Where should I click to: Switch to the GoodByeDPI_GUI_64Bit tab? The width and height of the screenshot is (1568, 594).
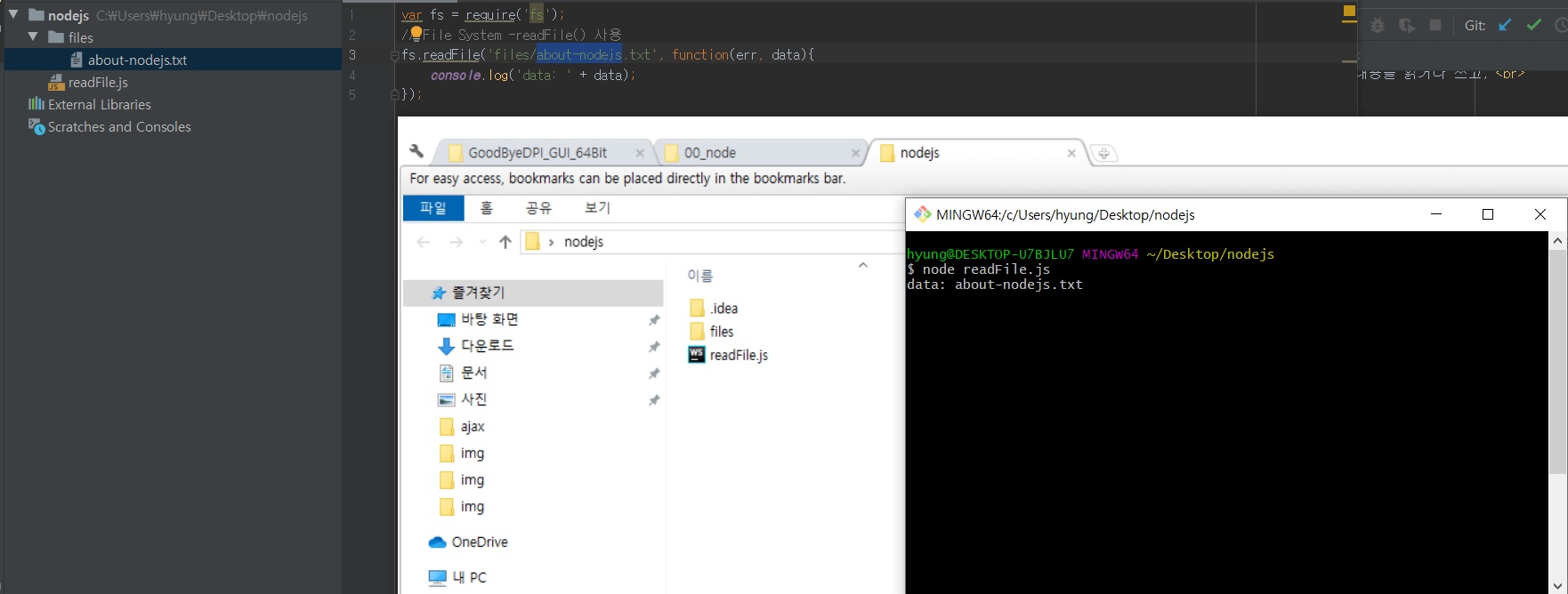point(537,153)
